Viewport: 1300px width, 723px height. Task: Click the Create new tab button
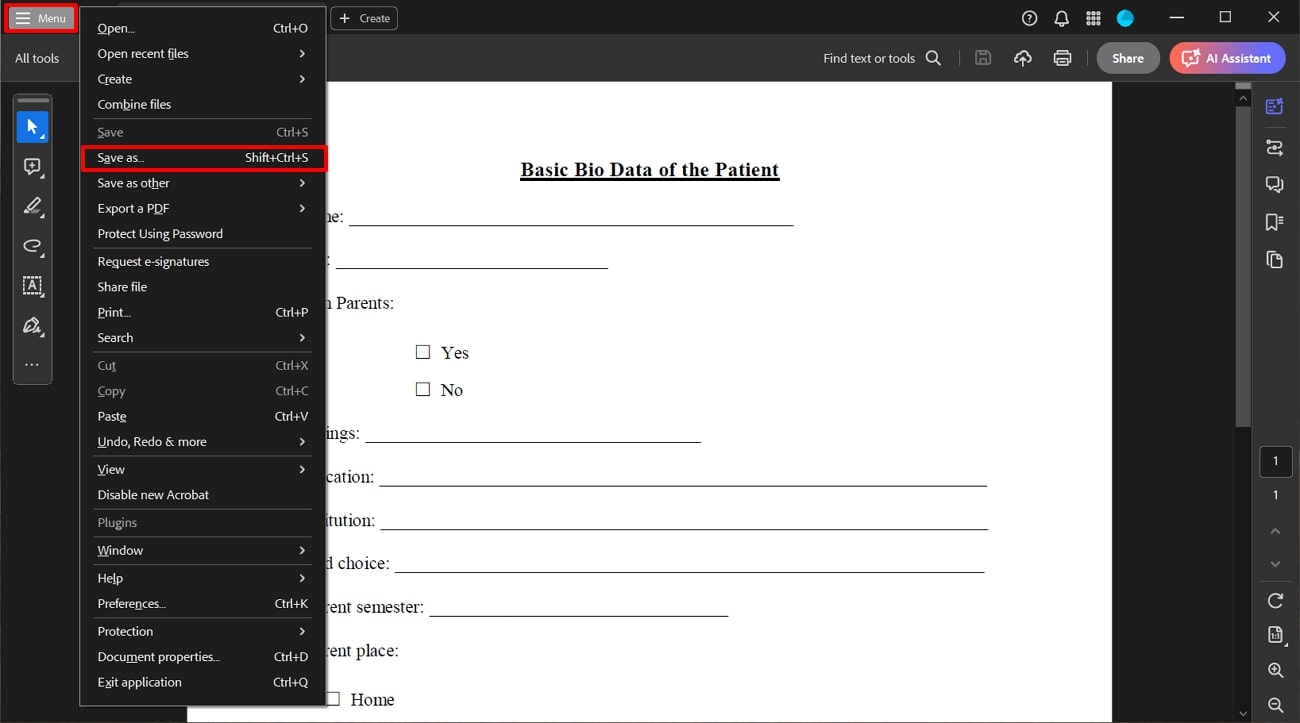pos(364,18)
